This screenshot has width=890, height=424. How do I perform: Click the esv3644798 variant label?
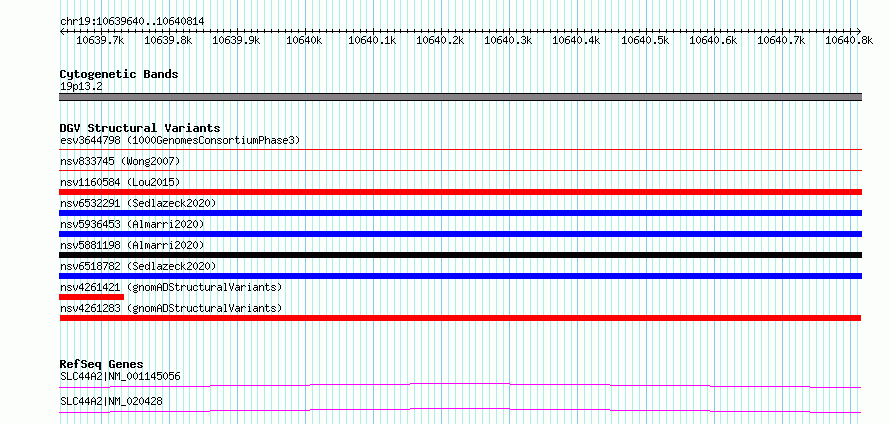click(179, 140)
